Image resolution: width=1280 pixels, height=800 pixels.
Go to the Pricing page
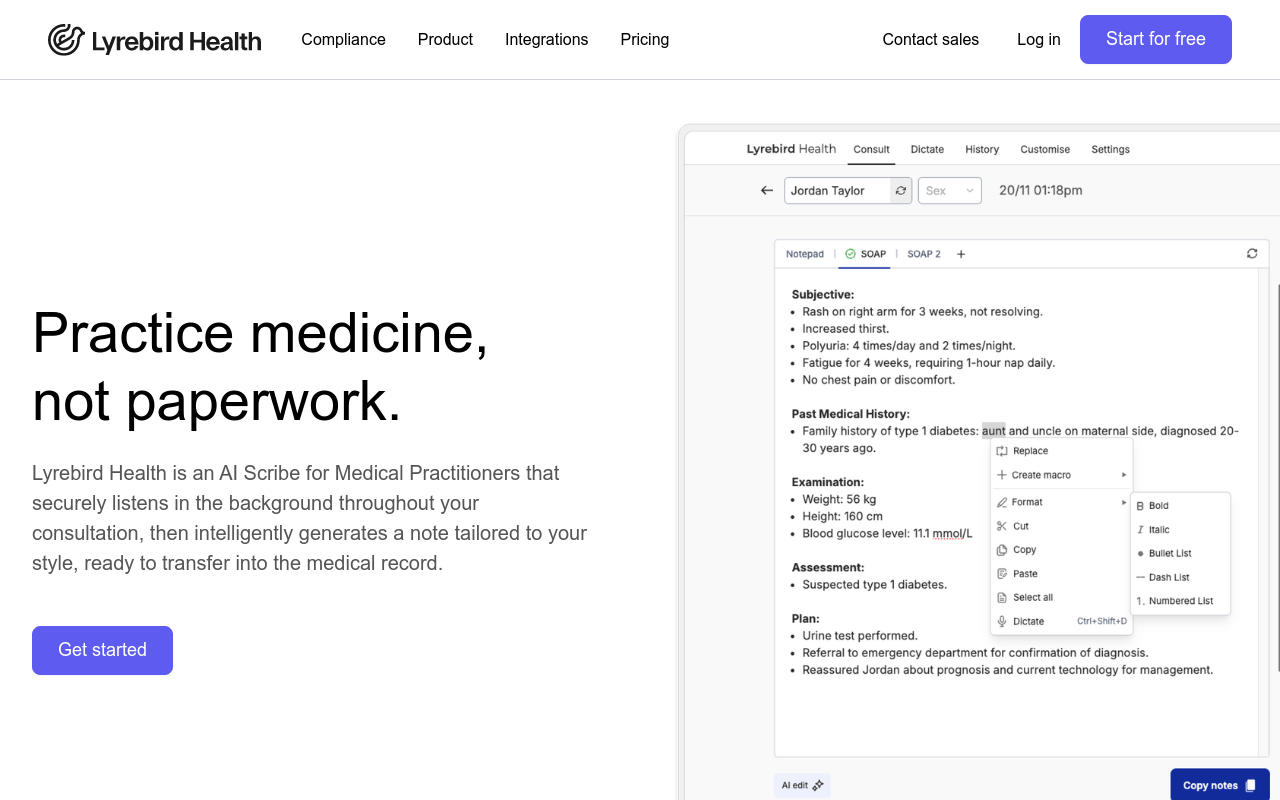coord(645,40)
